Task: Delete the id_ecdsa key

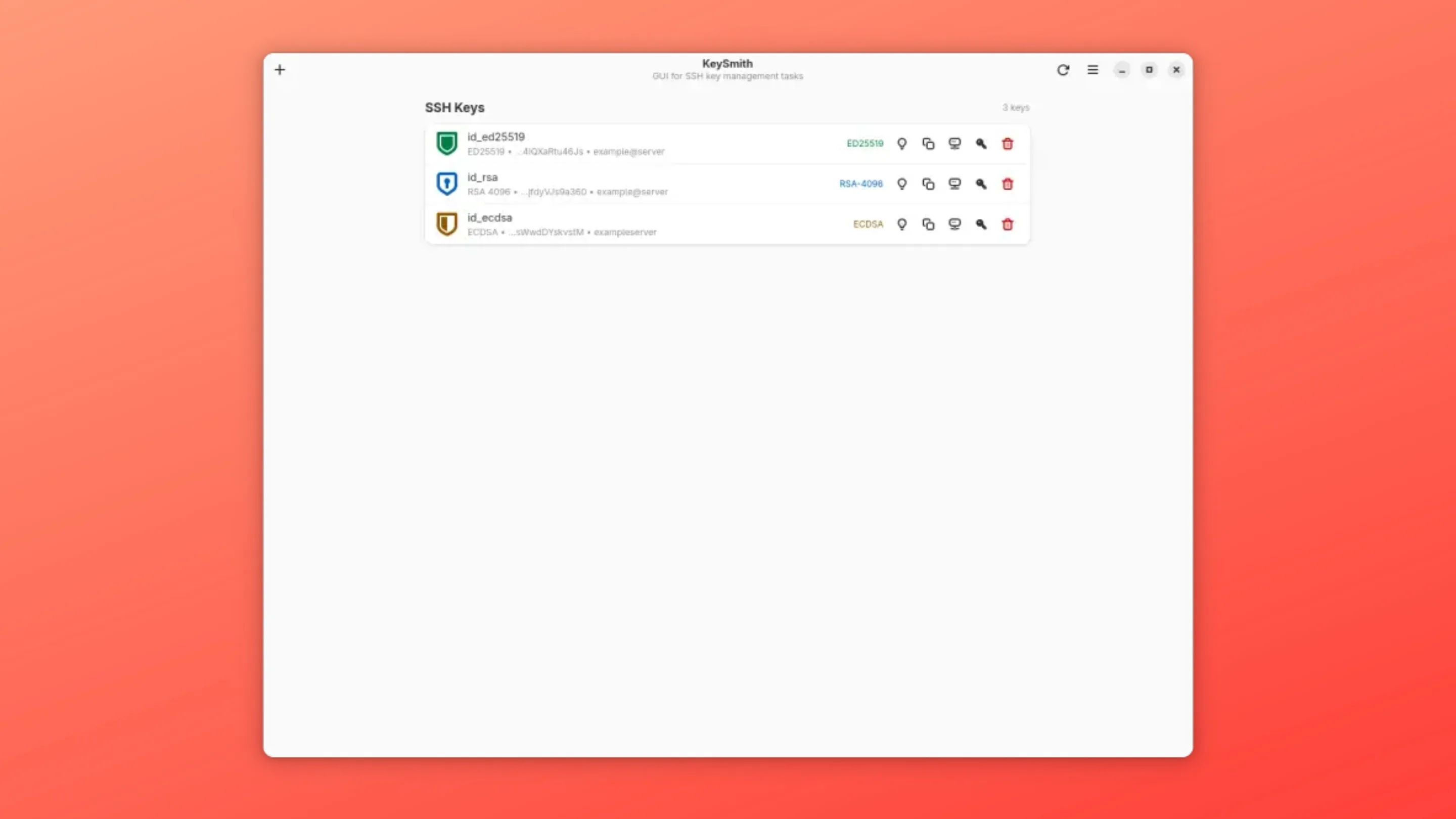Action: tap(1007, 224)
